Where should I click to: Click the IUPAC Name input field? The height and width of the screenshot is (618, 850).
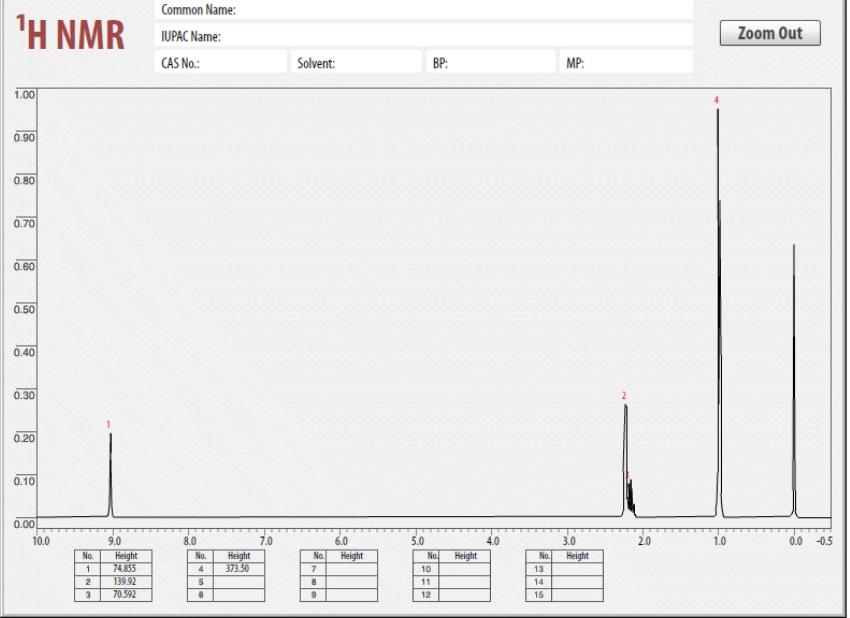click(x=430, y=34)
